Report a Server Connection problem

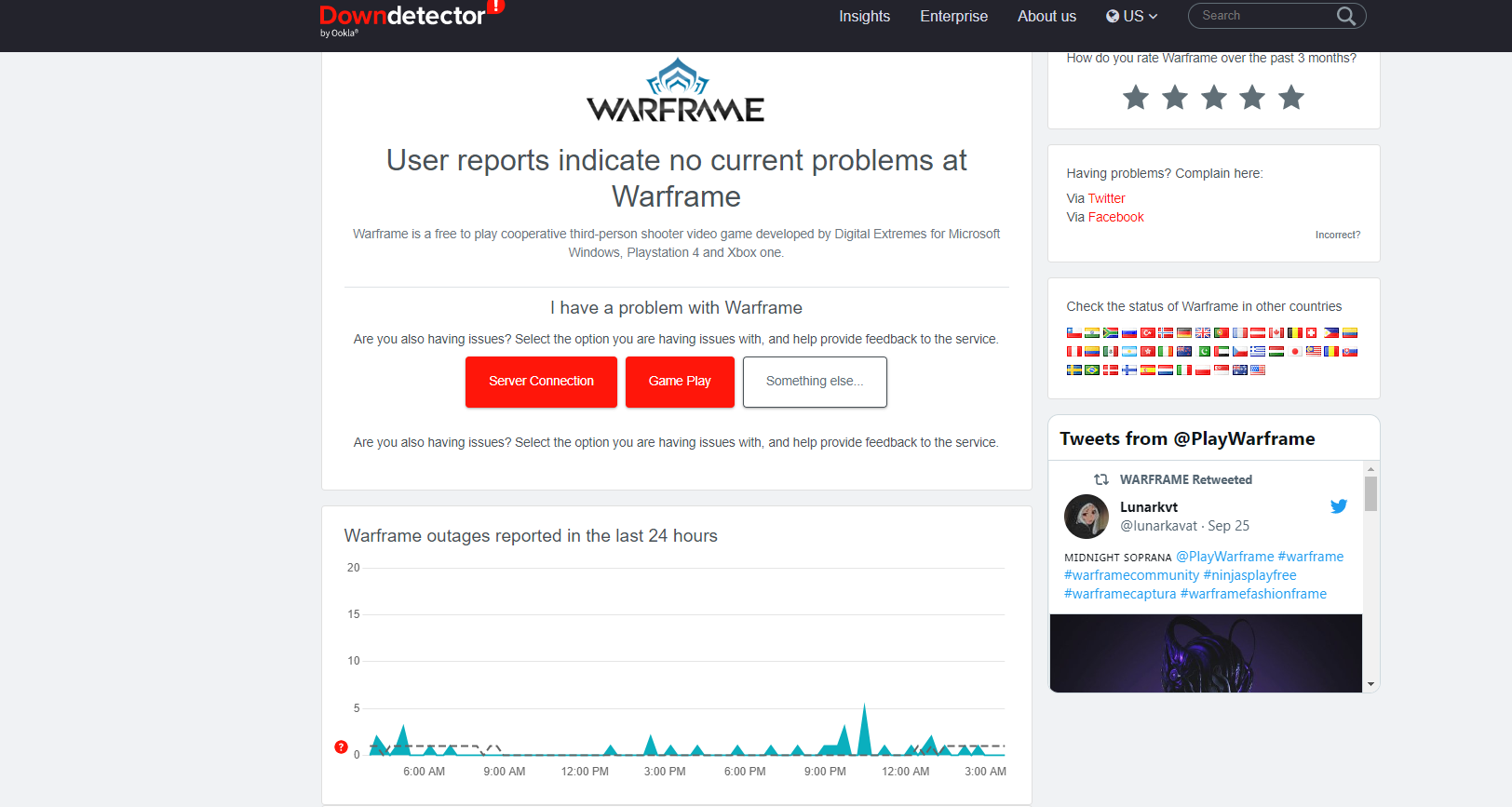[x=541, y=382]
